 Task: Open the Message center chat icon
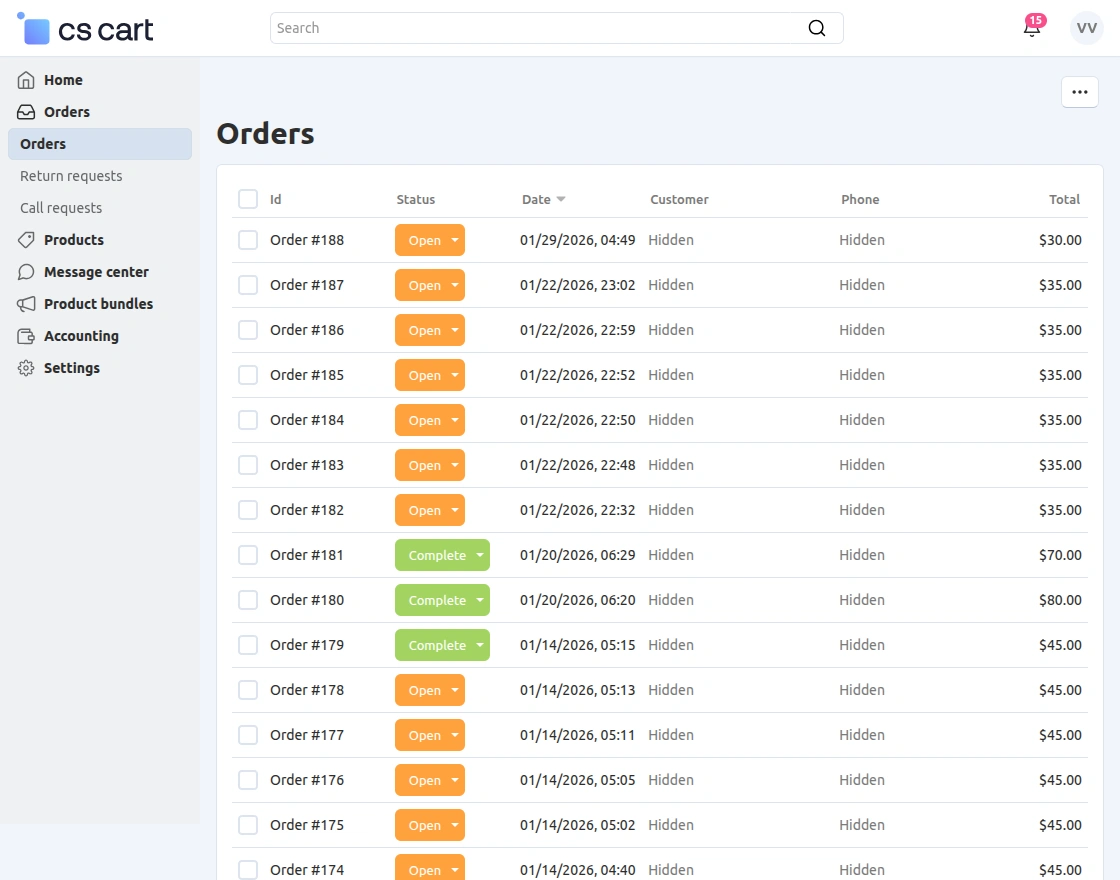[27, 272]
